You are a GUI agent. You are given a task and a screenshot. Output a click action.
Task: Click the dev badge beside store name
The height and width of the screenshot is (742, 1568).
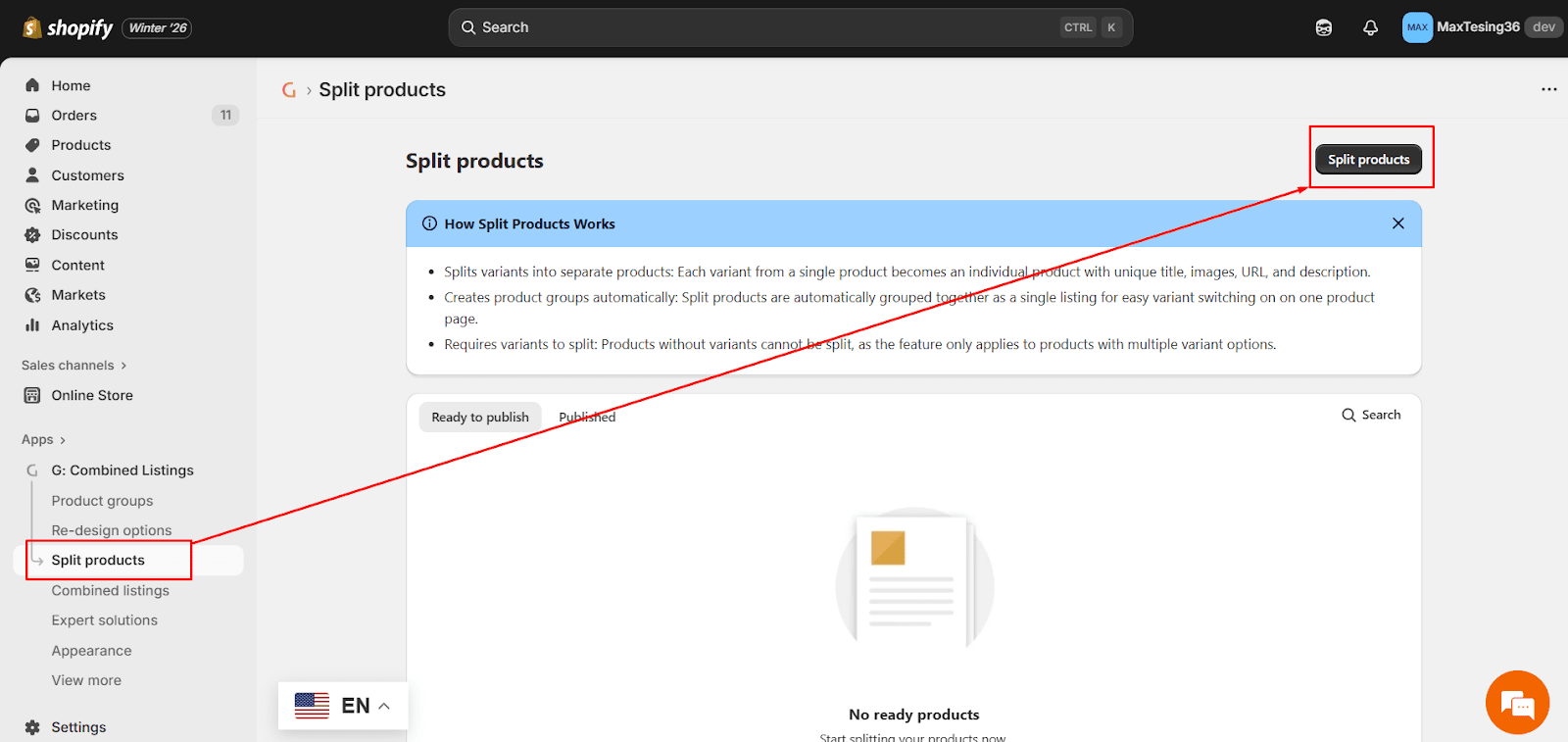tap(1543, 27)
